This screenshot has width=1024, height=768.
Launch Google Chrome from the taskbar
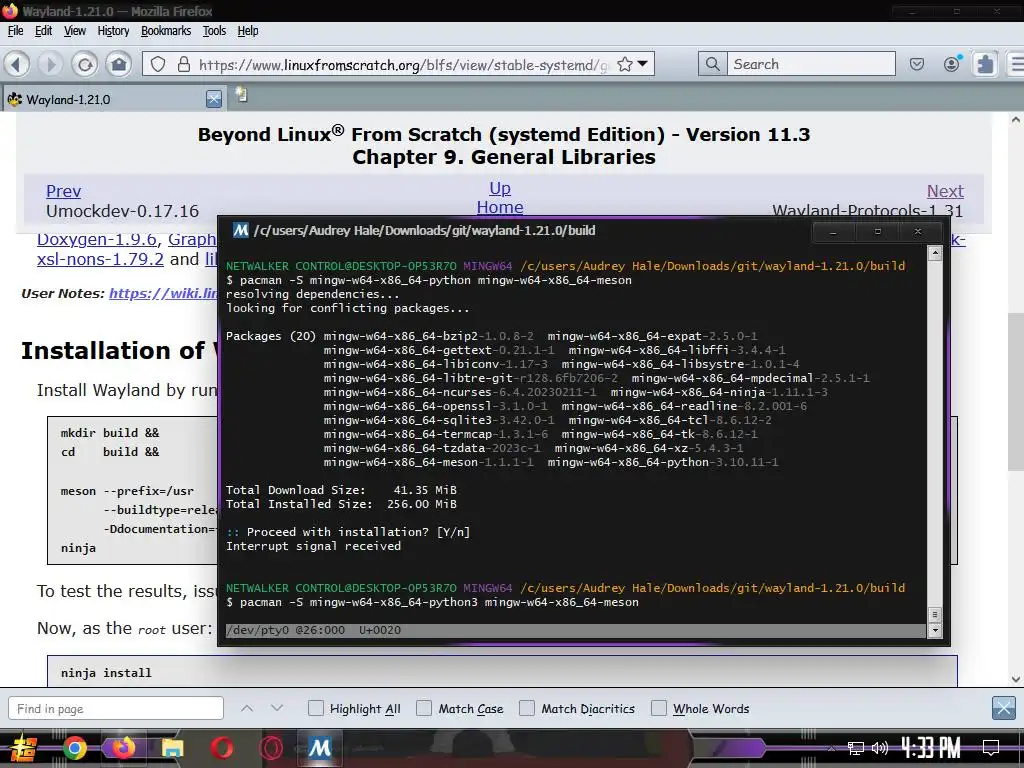click(74, 748)
